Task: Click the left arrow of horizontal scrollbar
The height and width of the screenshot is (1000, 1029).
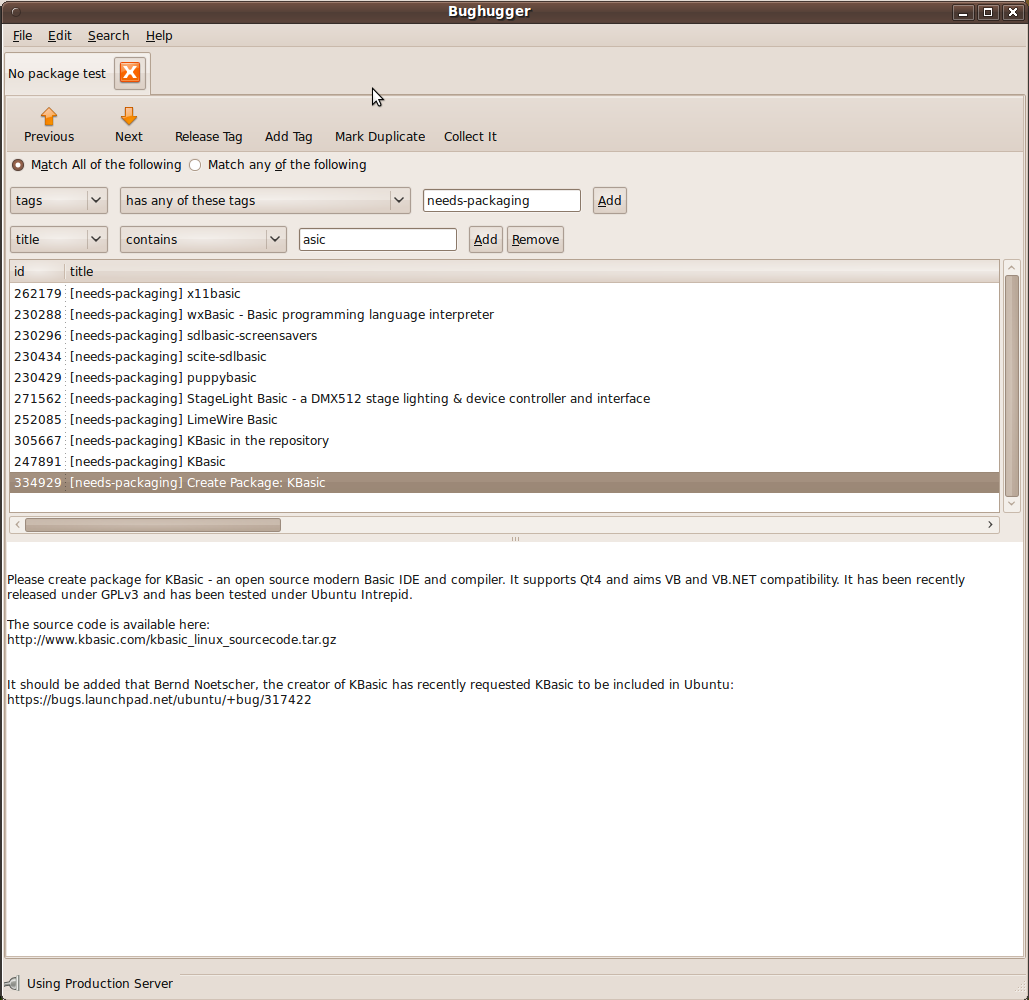Action: click(x=18, y=525)
